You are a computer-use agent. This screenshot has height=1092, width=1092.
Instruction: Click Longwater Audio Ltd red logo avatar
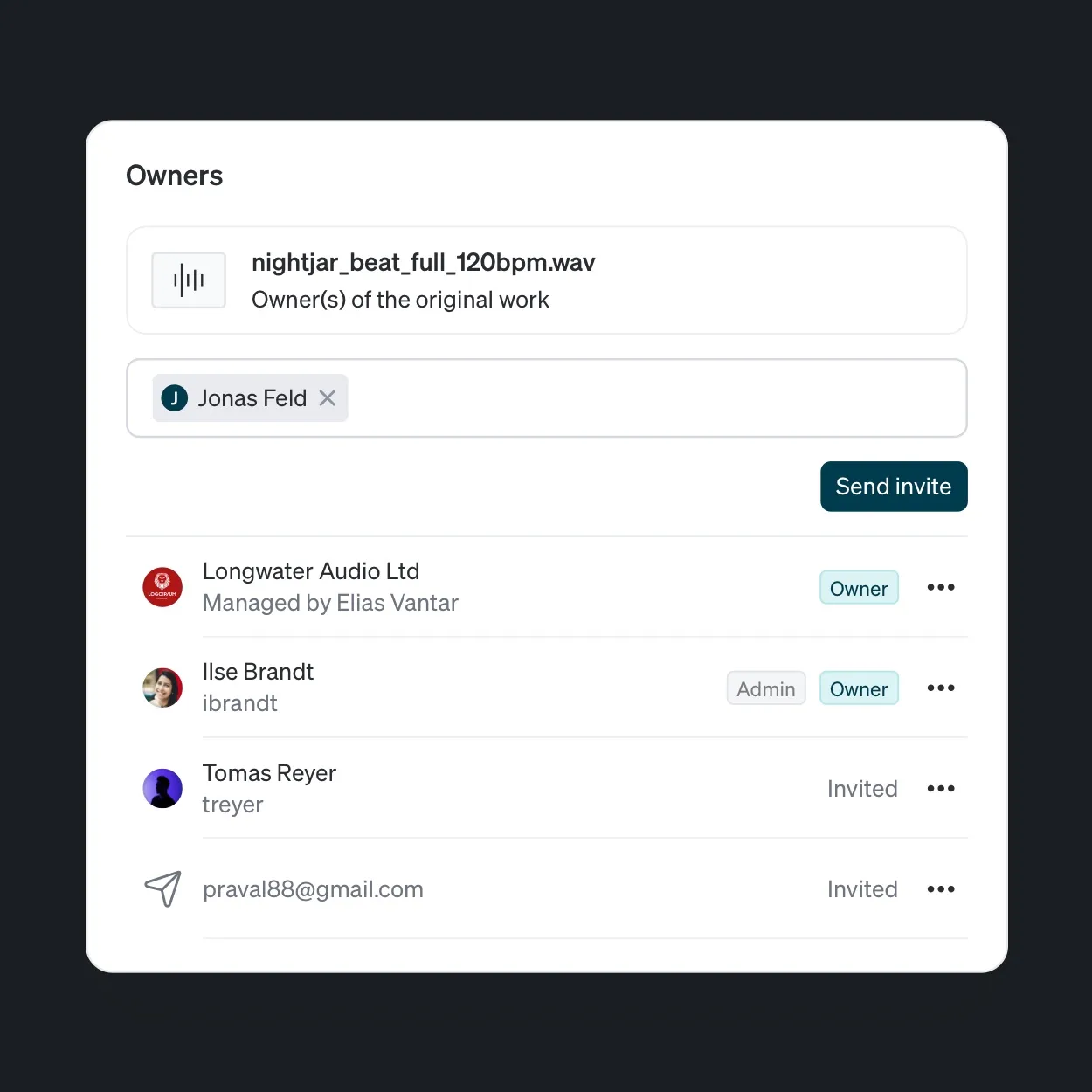tap(162, 587)
